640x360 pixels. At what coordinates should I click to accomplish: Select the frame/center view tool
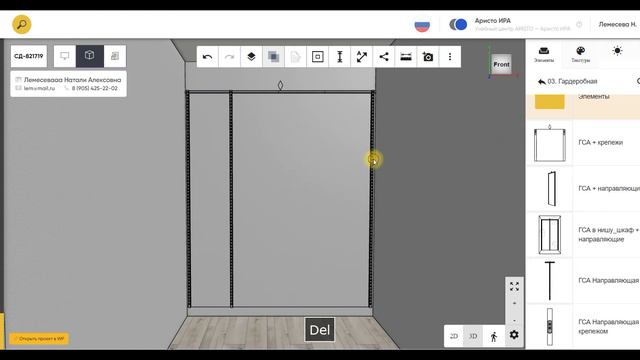coord(318,57)
